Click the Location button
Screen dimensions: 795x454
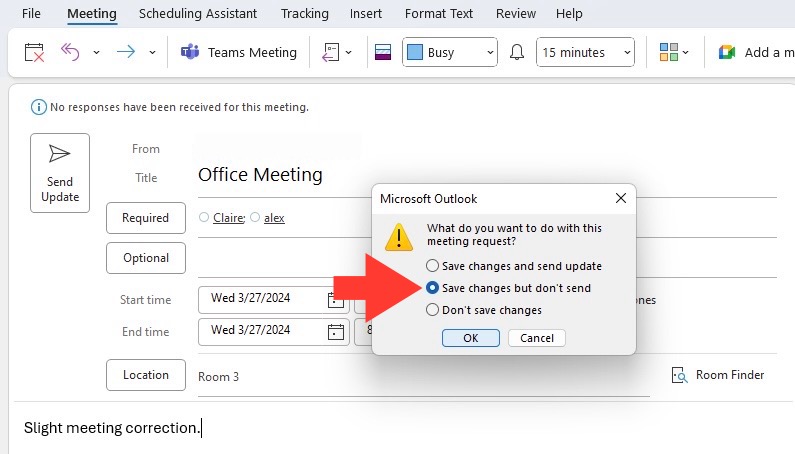pos(146,375)
